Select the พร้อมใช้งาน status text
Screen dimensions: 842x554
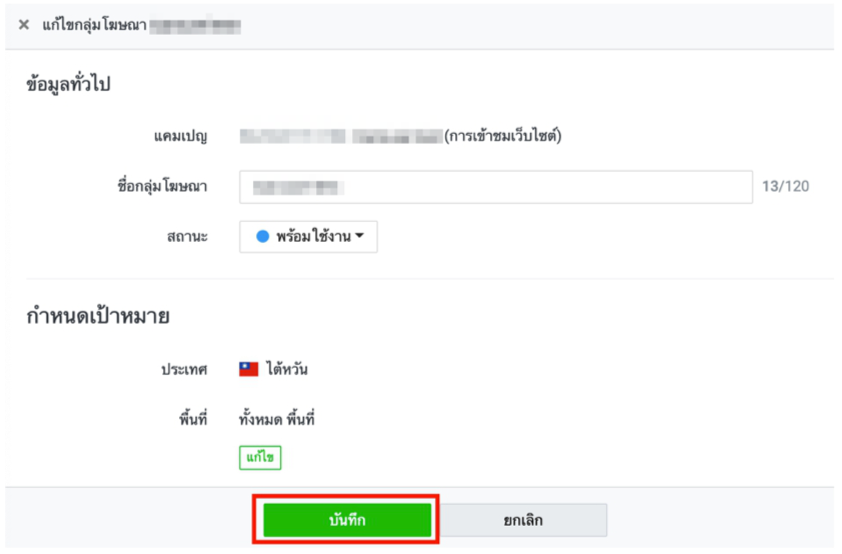tap(314, 236)
